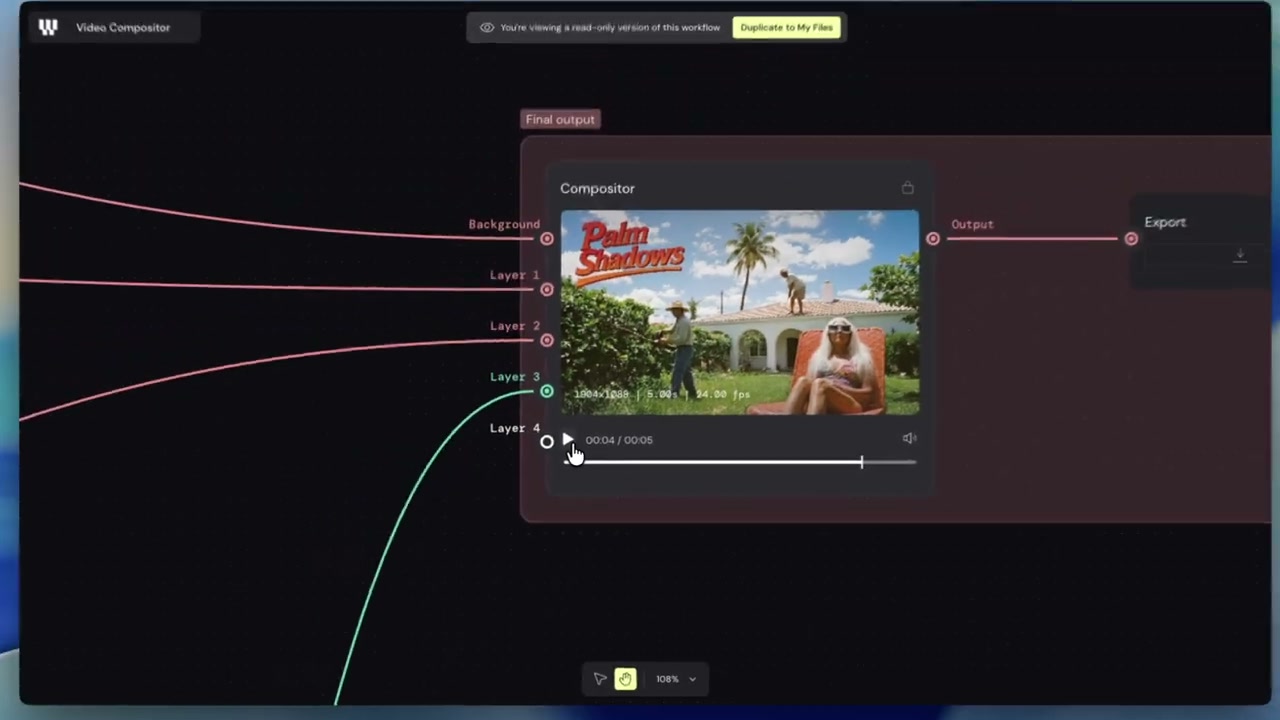Click the Export node title
The width and height of the screenshot is (1280, 720).
click(x=1165, y=222)
